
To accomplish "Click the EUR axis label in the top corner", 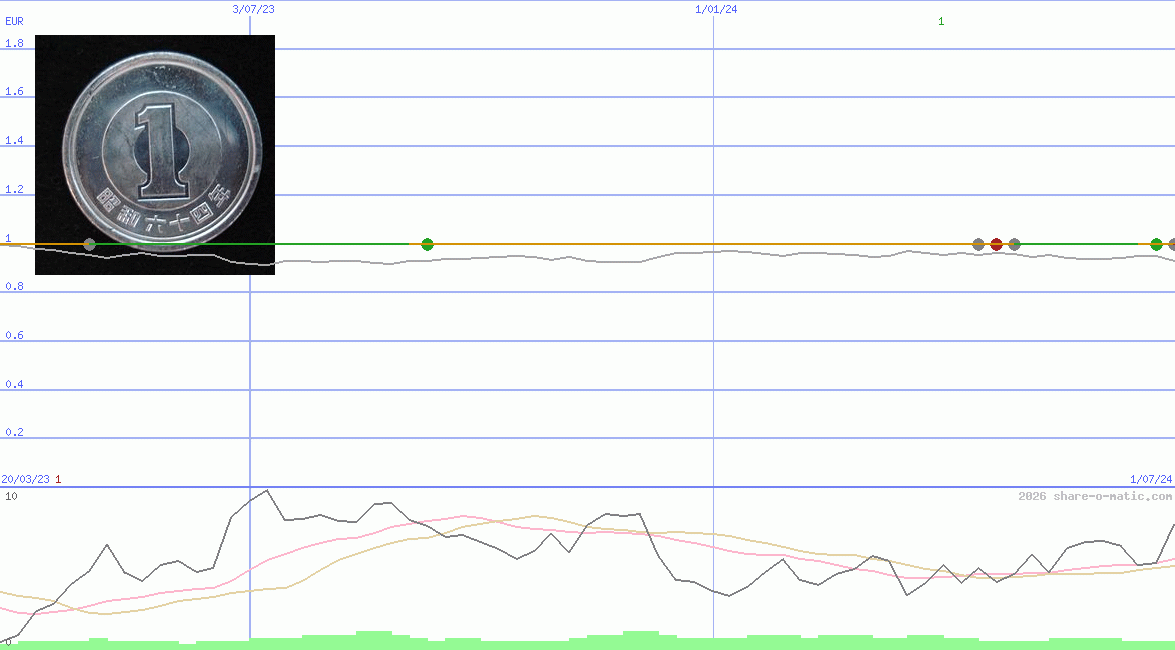I will click(x=13, y=21).
